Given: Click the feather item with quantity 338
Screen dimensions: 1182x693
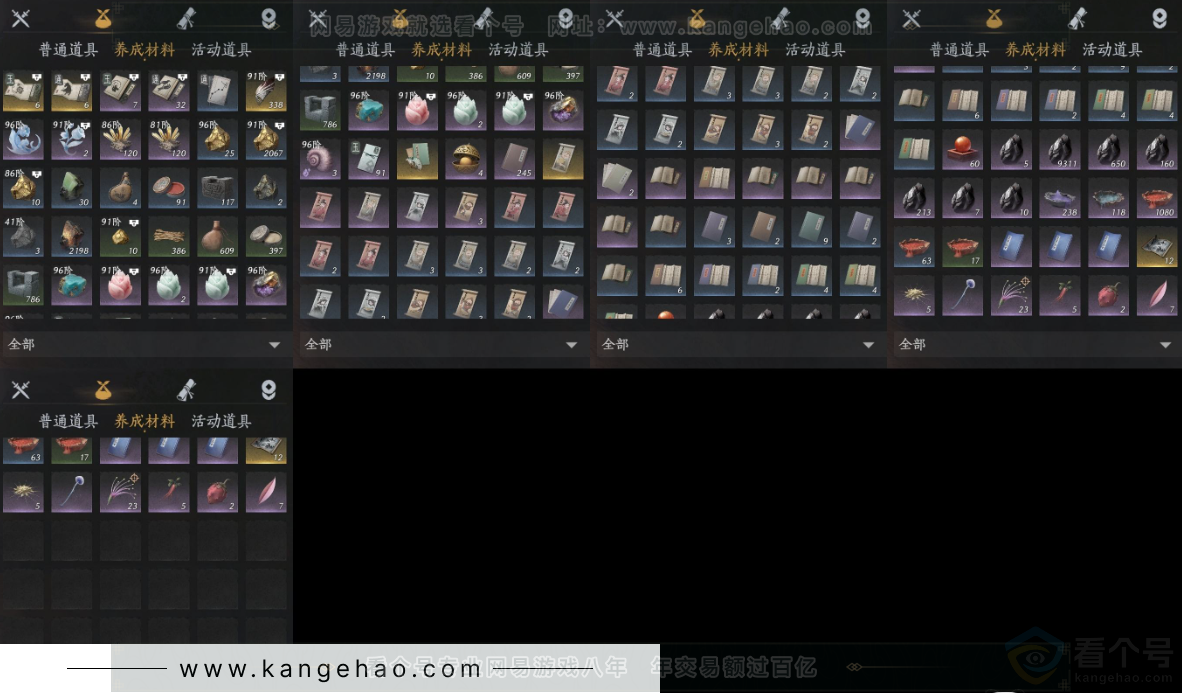Looking at the screenshot, I should (265, 91).
